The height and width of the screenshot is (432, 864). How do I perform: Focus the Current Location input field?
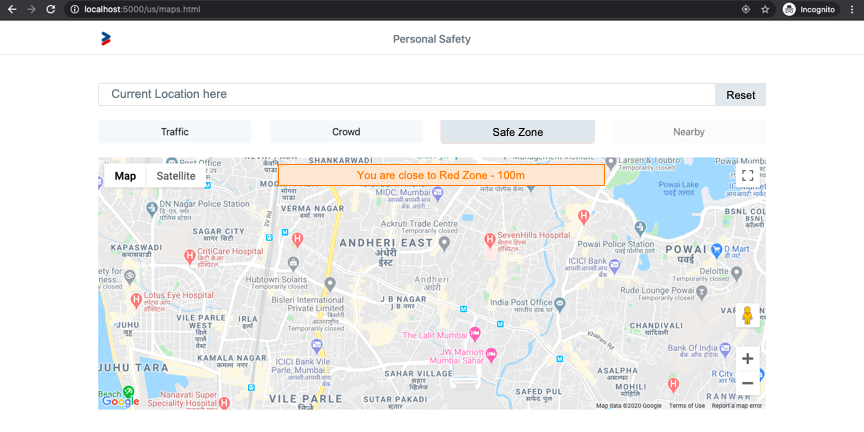tap(407, 94)
